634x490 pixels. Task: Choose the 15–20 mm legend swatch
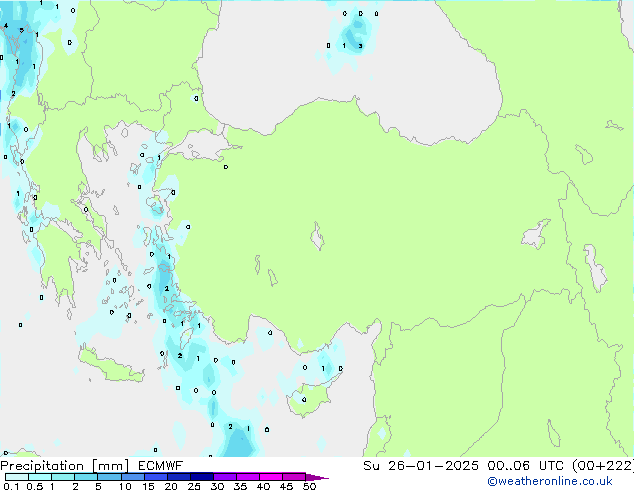pos(156,477)
